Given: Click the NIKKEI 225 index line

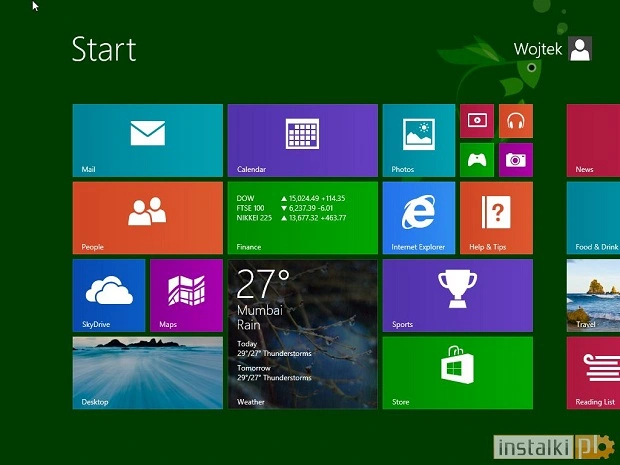Looking at the screenshot, I should 291,218.
